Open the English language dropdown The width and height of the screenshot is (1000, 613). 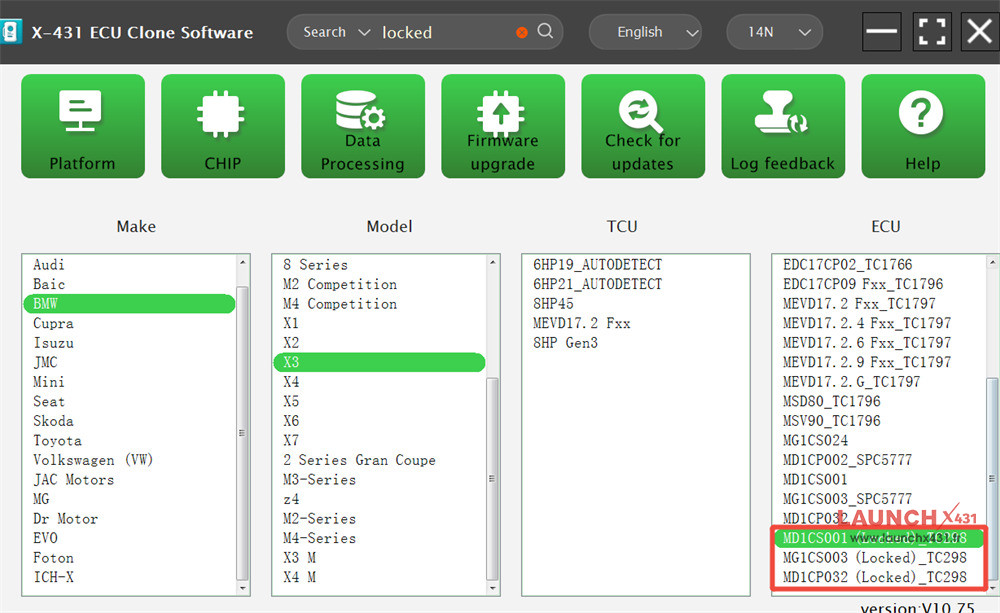pyautogui.click(x=645, y=32)
